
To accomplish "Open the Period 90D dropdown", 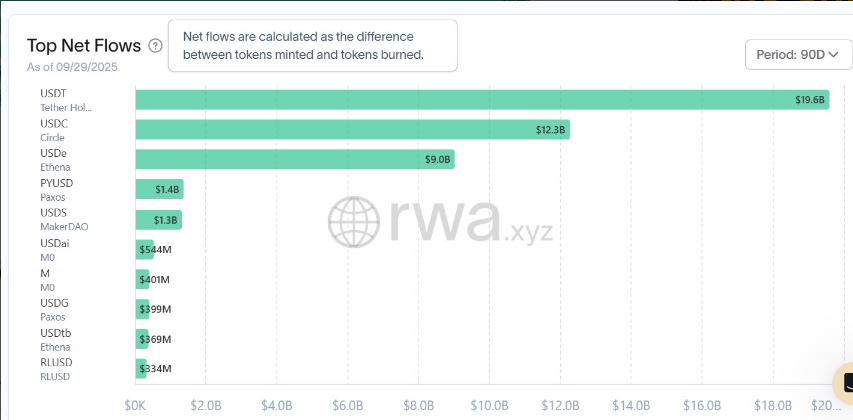I will click(x=798, y=54).
